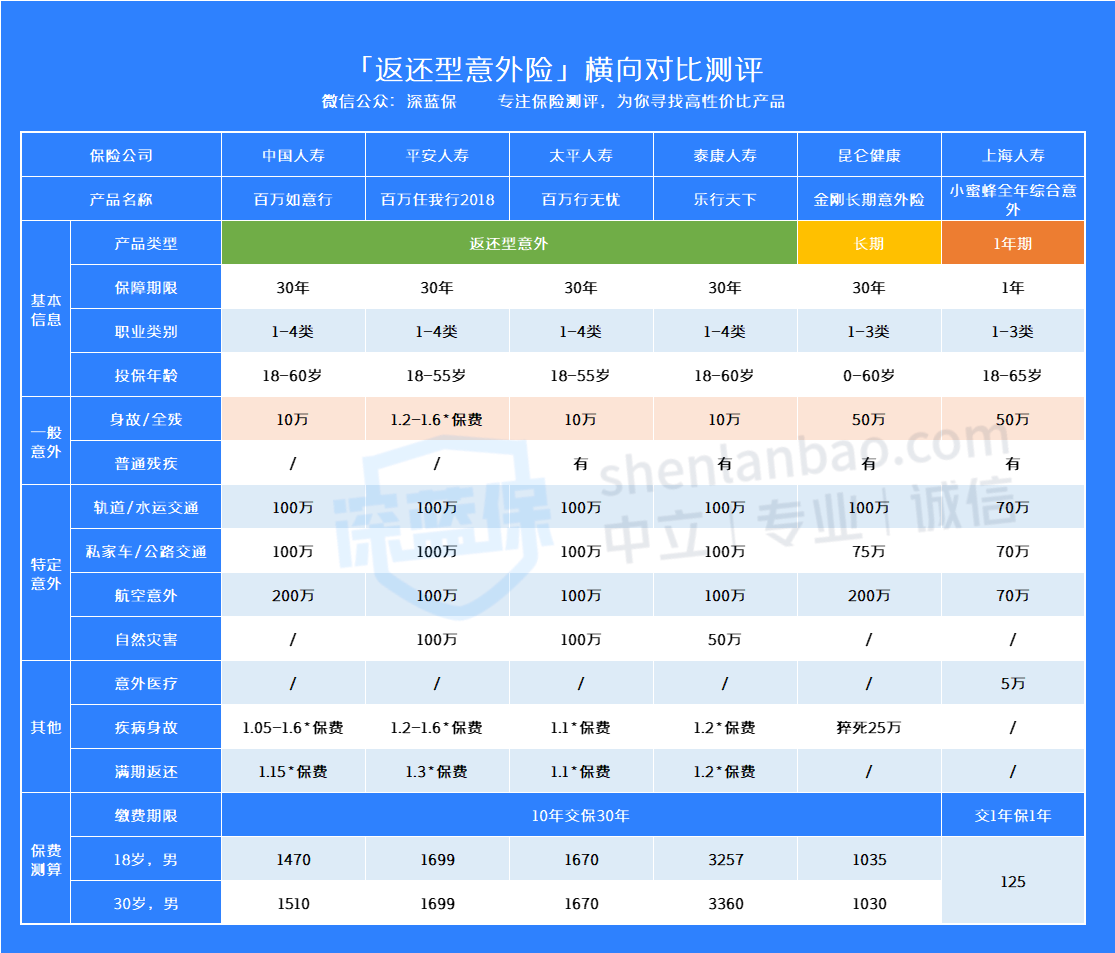
Task: Click the 意外医疗 row label
Action: click(146, 683)
